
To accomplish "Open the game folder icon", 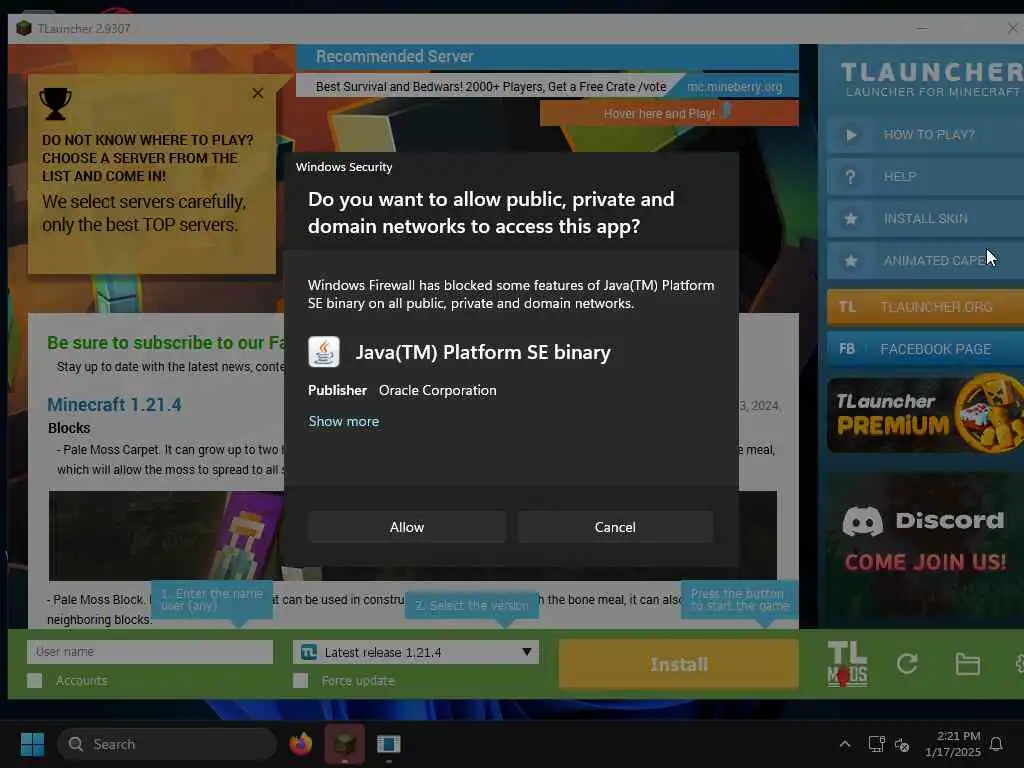I will (967, 664).
